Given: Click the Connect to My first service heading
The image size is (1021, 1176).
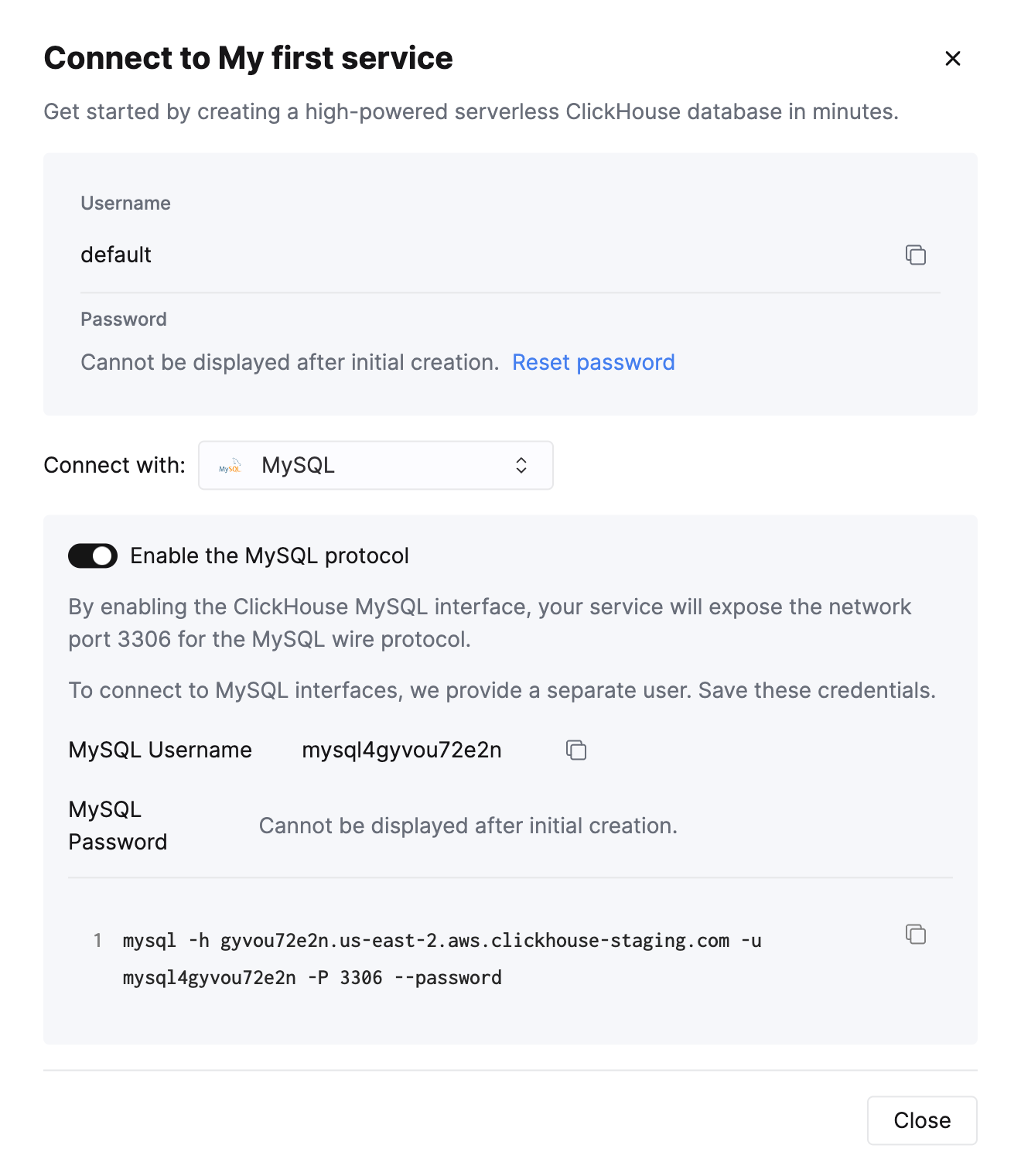Looking at the screenshot, I should [x=248, y=58].
